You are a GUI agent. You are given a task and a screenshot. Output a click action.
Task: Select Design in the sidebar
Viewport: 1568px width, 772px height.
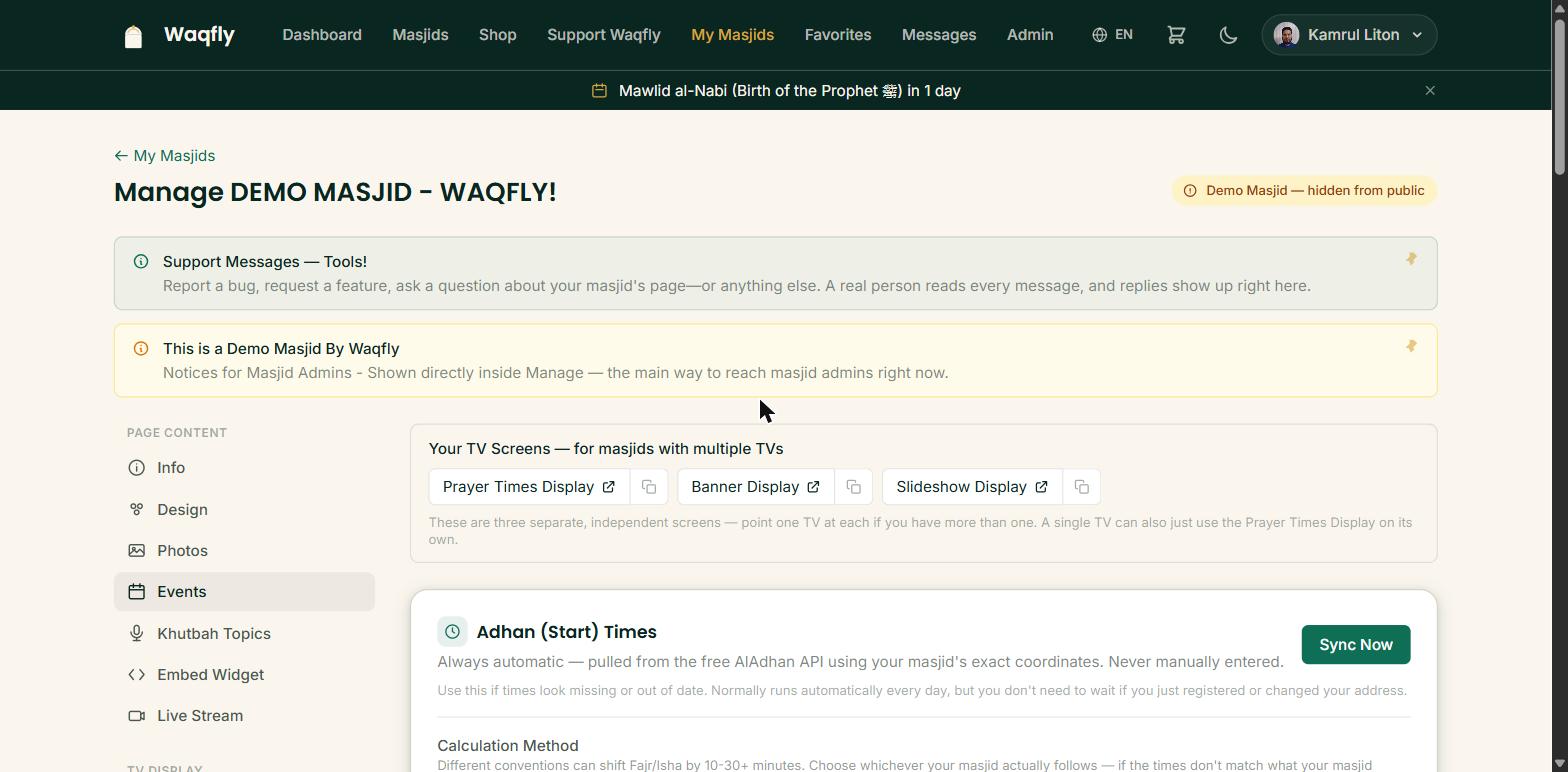[x=244, y=510]
